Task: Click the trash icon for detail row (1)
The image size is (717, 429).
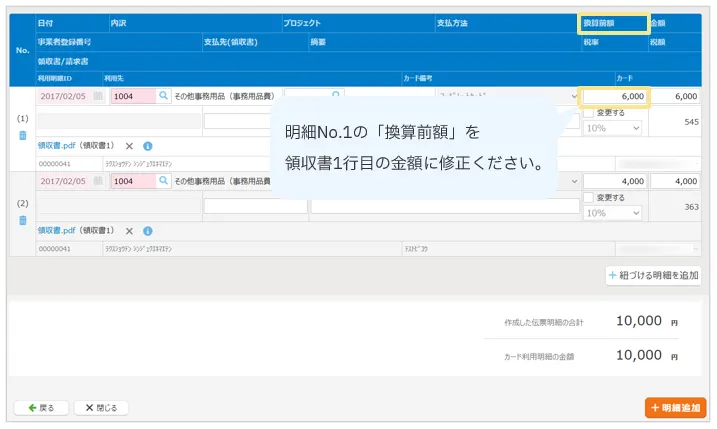Action: point(23,134)
